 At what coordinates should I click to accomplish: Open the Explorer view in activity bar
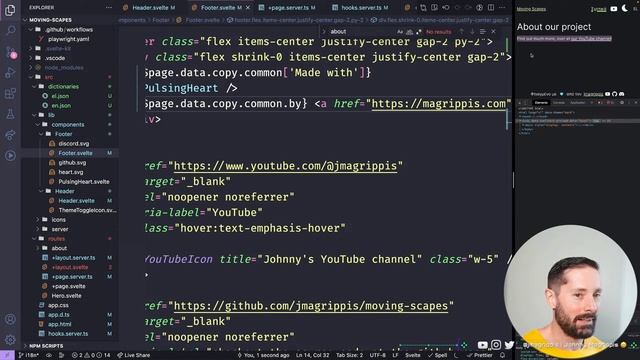[x=10, y=10]
